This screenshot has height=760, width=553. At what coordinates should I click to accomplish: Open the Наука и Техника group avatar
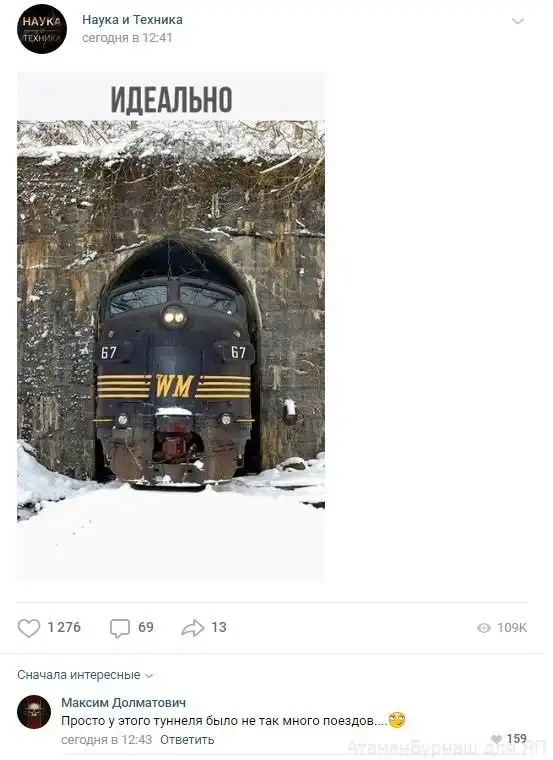(x=42, y=29)
